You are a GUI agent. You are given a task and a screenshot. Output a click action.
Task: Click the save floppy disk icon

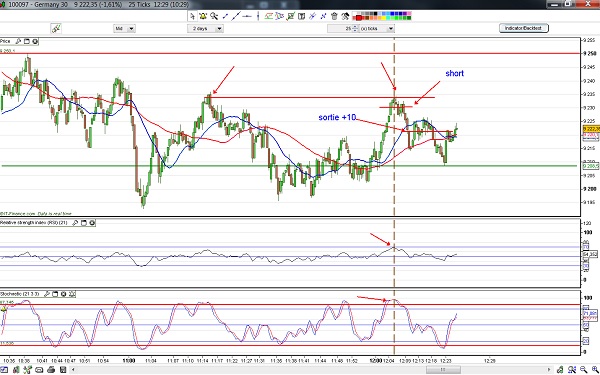62,370
